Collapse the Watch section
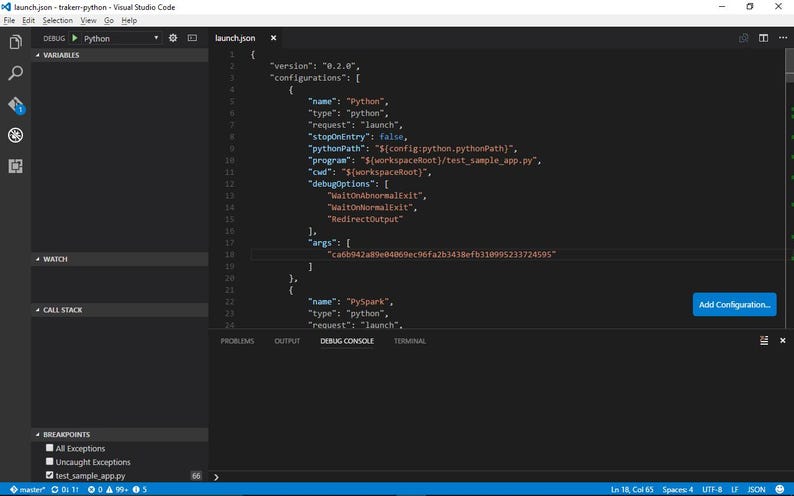The image size is (794, 496). (x=120, y=259)
